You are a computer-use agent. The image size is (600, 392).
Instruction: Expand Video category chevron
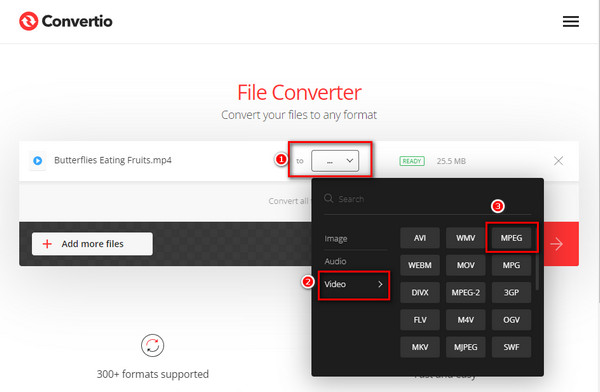(x=380, y=284)
